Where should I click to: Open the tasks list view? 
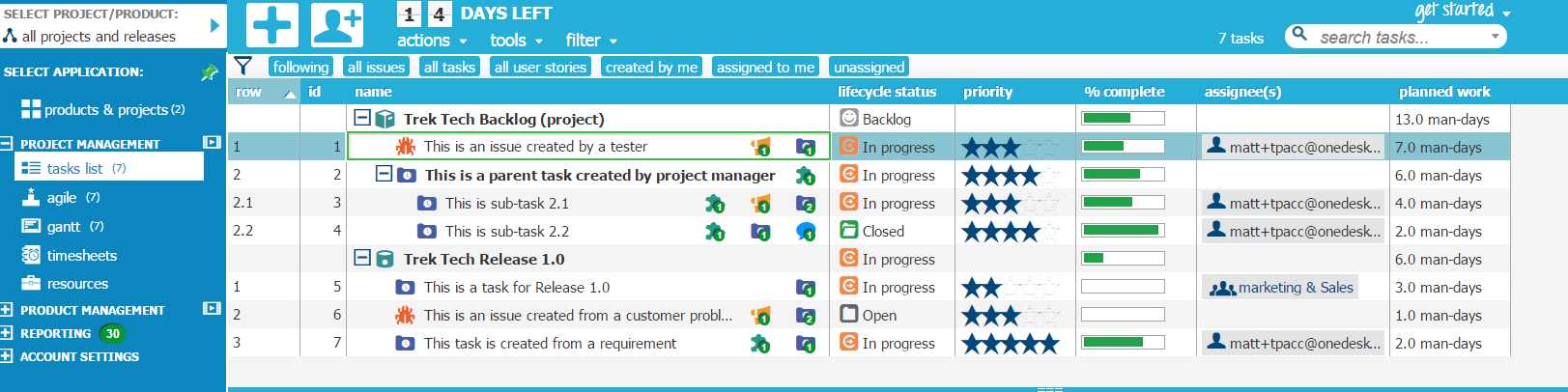[x=109, y=168]
